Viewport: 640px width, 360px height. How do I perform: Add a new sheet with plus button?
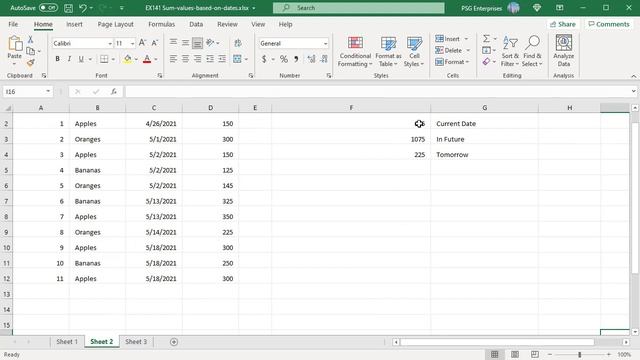tap(174, 342)
